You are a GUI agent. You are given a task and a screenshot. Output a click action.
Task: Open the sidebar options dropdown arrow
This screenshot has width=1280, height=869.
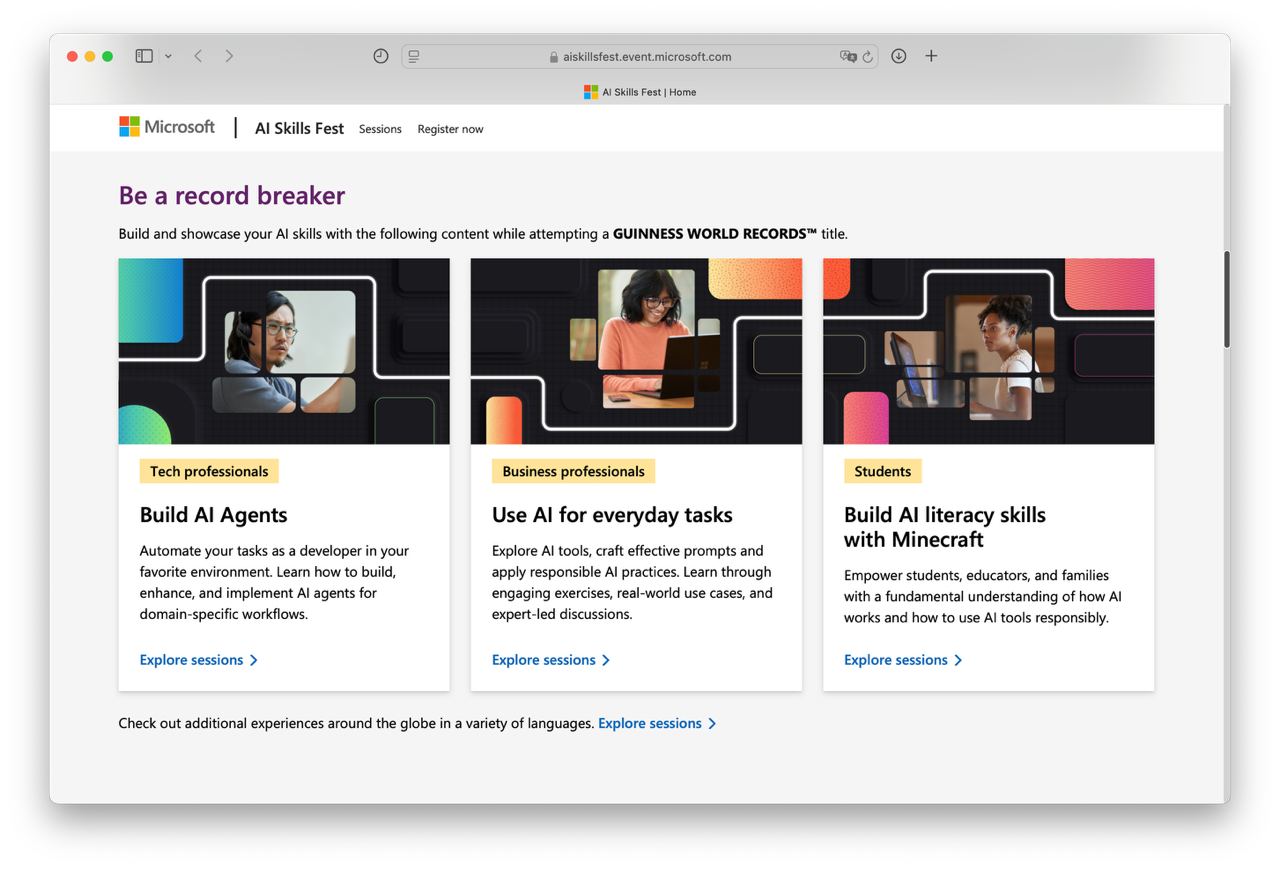tap(168, 56)
